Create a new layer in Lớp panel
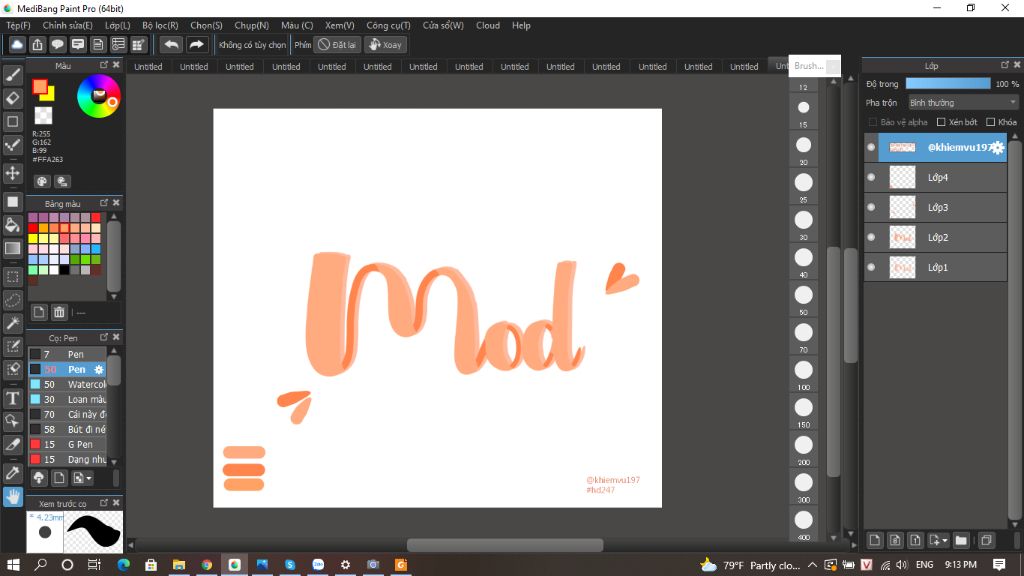This screenshot has height=576, width=1024. tap(874, 540)
